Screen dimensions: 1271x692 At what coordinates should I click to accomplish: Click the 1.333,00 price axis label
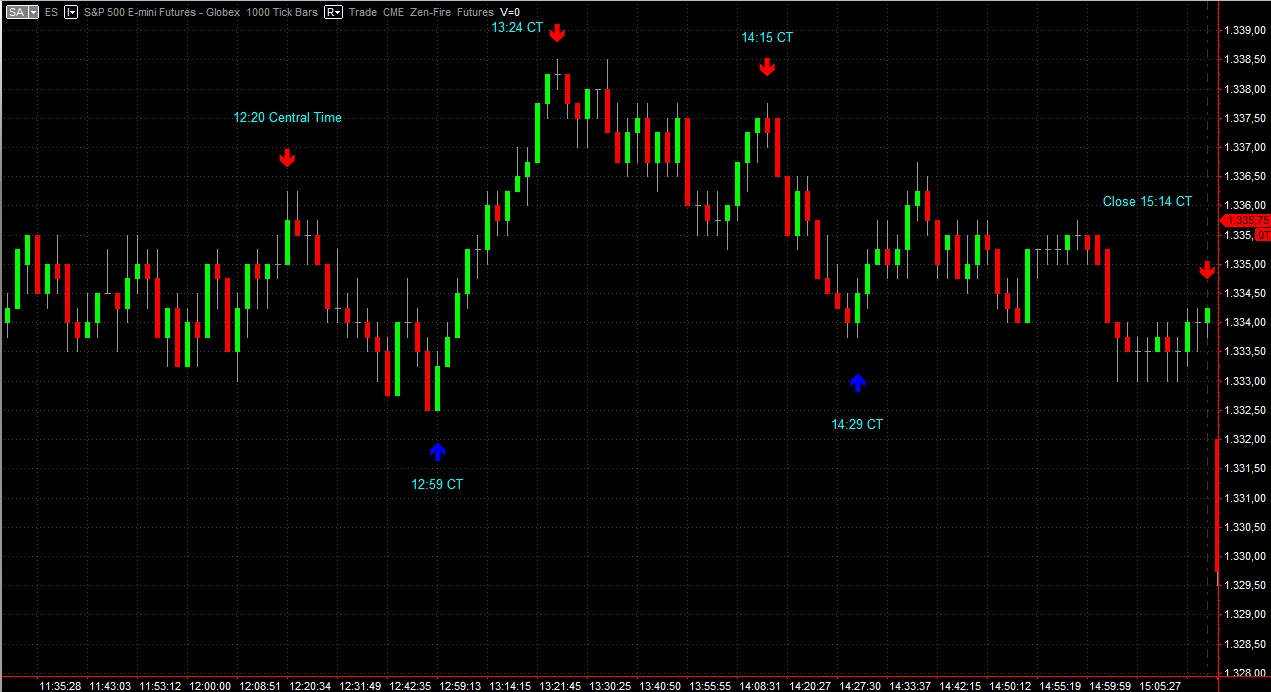pyautogui.click(x=1245, y=381)
